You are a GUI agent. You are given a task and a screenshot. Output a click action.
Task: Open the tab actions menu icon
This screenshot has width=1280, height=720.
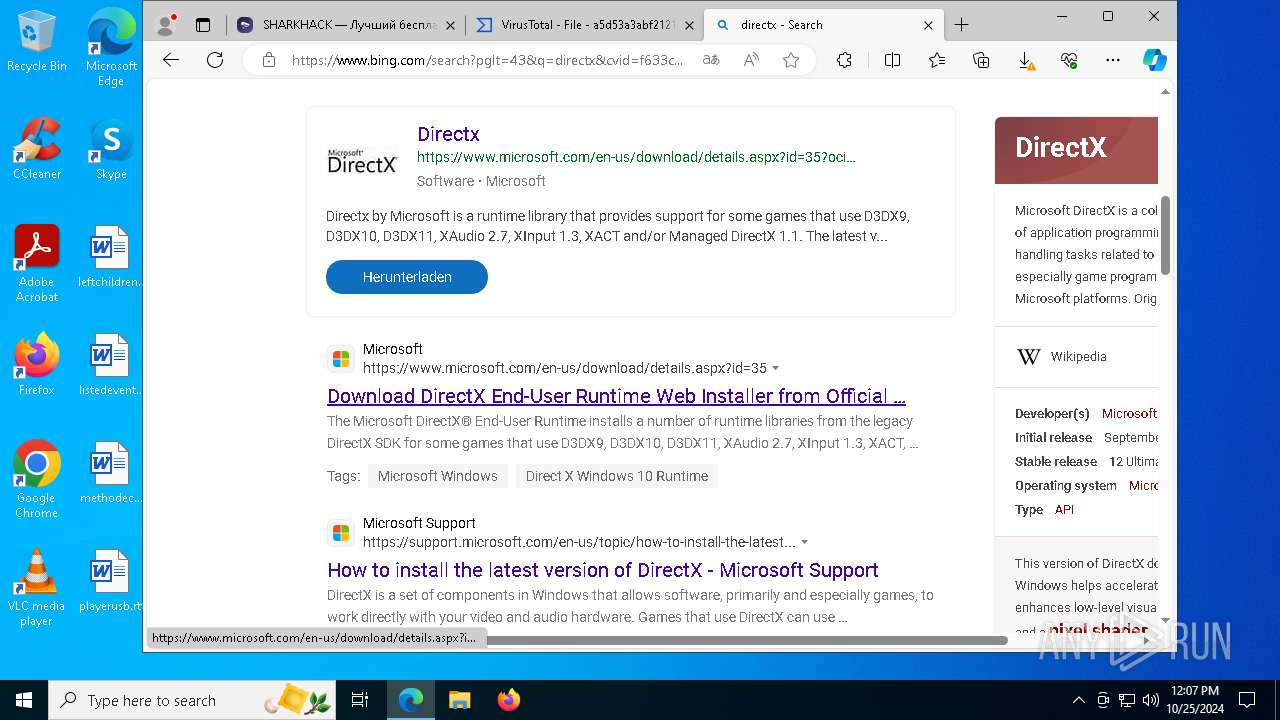pos(203,25)
